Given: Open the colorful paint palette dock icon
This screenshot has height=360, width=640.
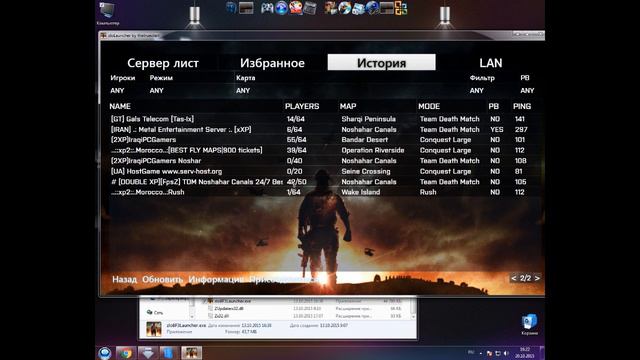Looking at the screenshot, I should point(296,8).
